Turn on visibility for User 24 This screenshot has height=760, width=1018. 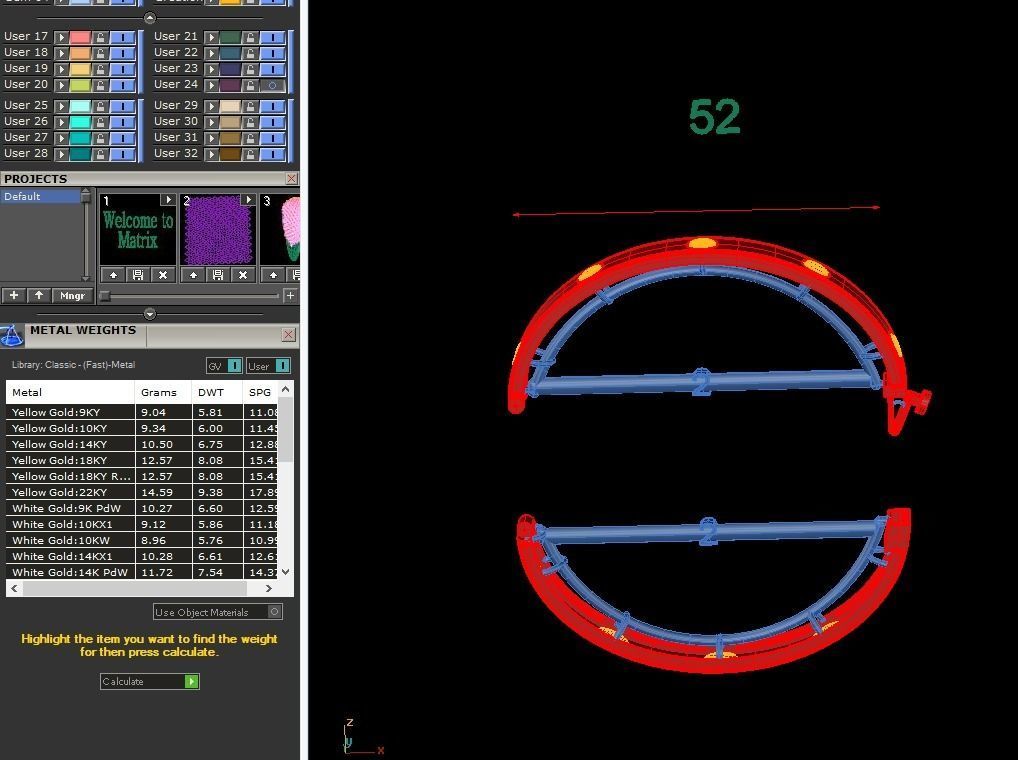coord(272,85)
